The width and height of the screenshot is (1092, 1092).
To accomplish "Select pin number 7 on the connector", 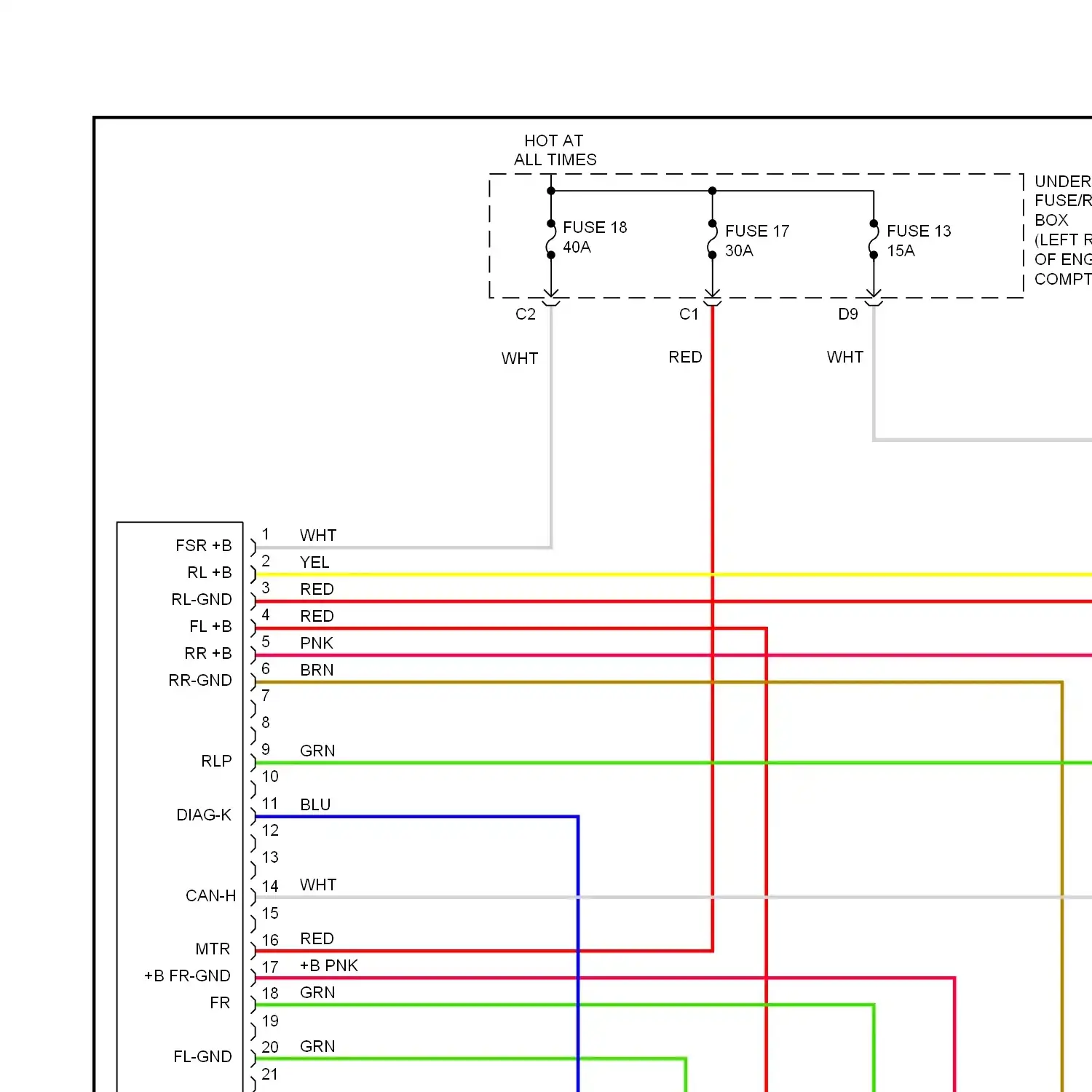I will (x=266, y=695).
